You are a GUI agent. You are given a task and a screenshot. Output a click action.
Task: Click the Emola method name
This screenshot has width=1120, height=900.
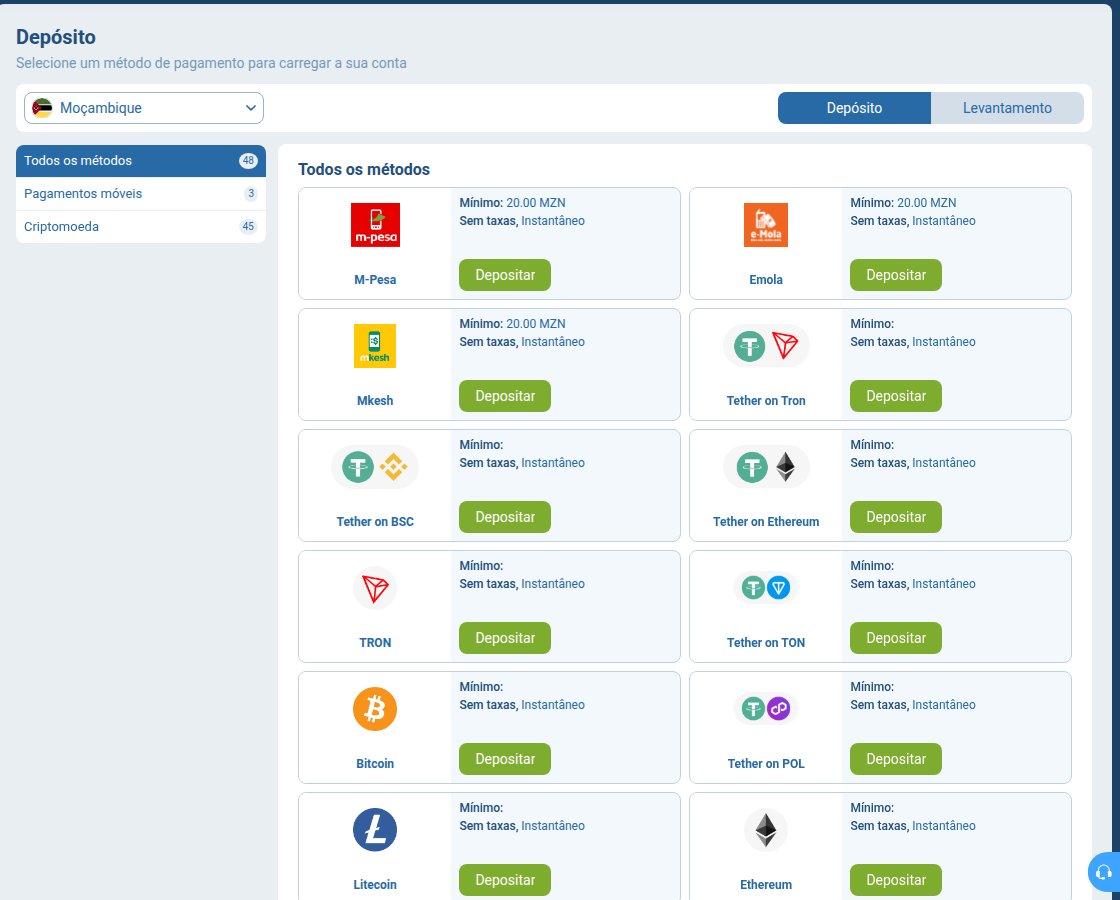[766, 279]
